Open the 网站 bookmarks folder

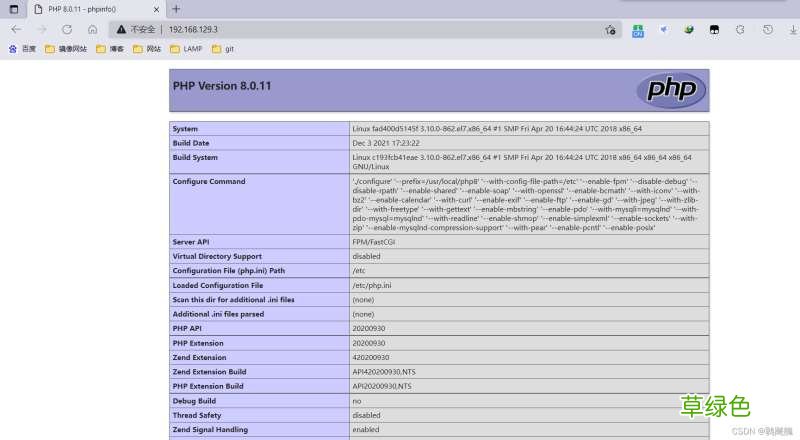click(147, 49)
